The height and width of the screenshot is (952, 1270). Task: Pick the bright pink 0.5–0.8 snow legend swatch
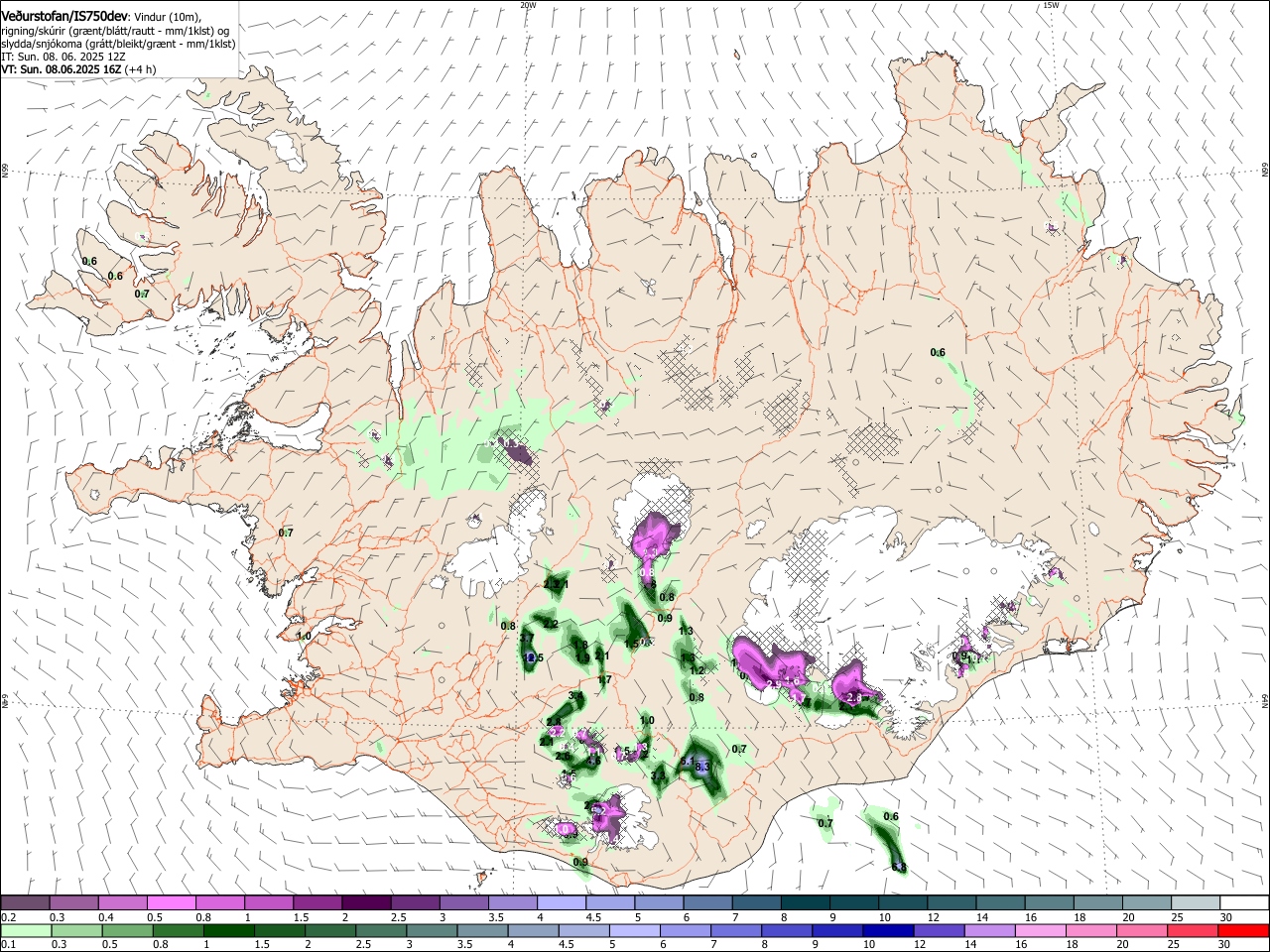171,903
